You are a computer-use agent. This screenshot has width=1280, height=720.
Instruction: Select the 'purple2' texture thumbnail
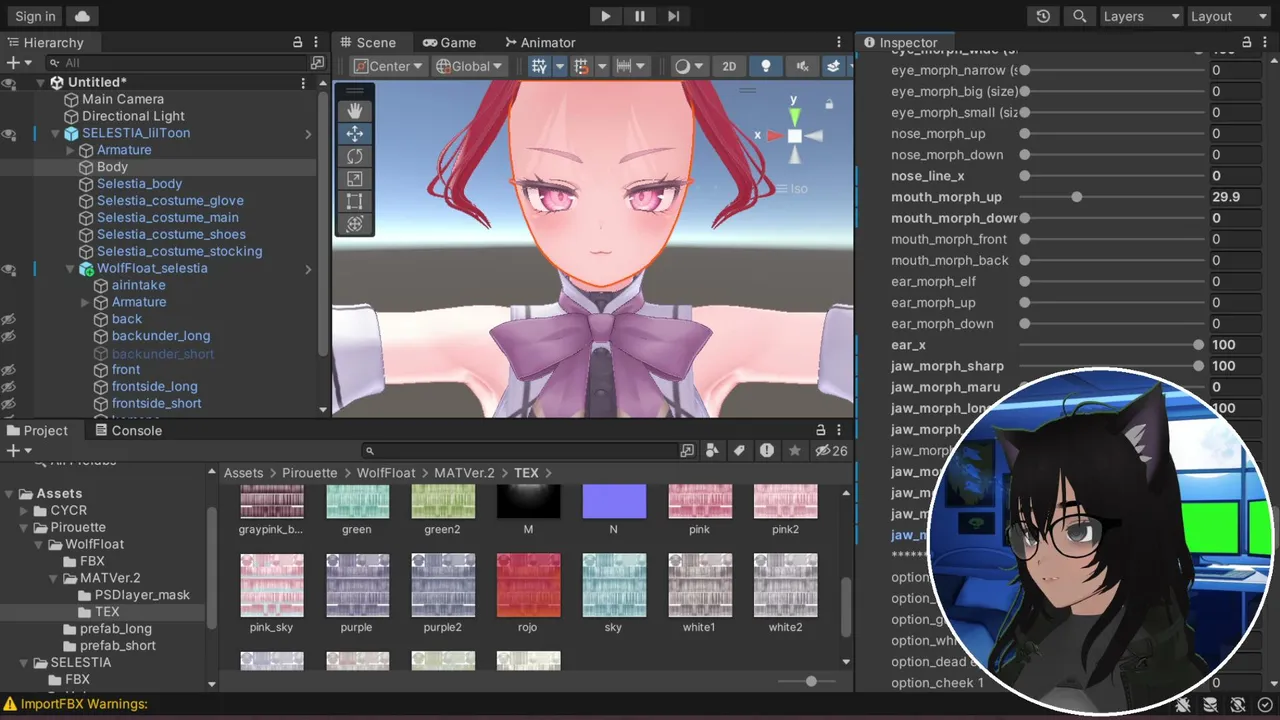click(x=442, y=585)
